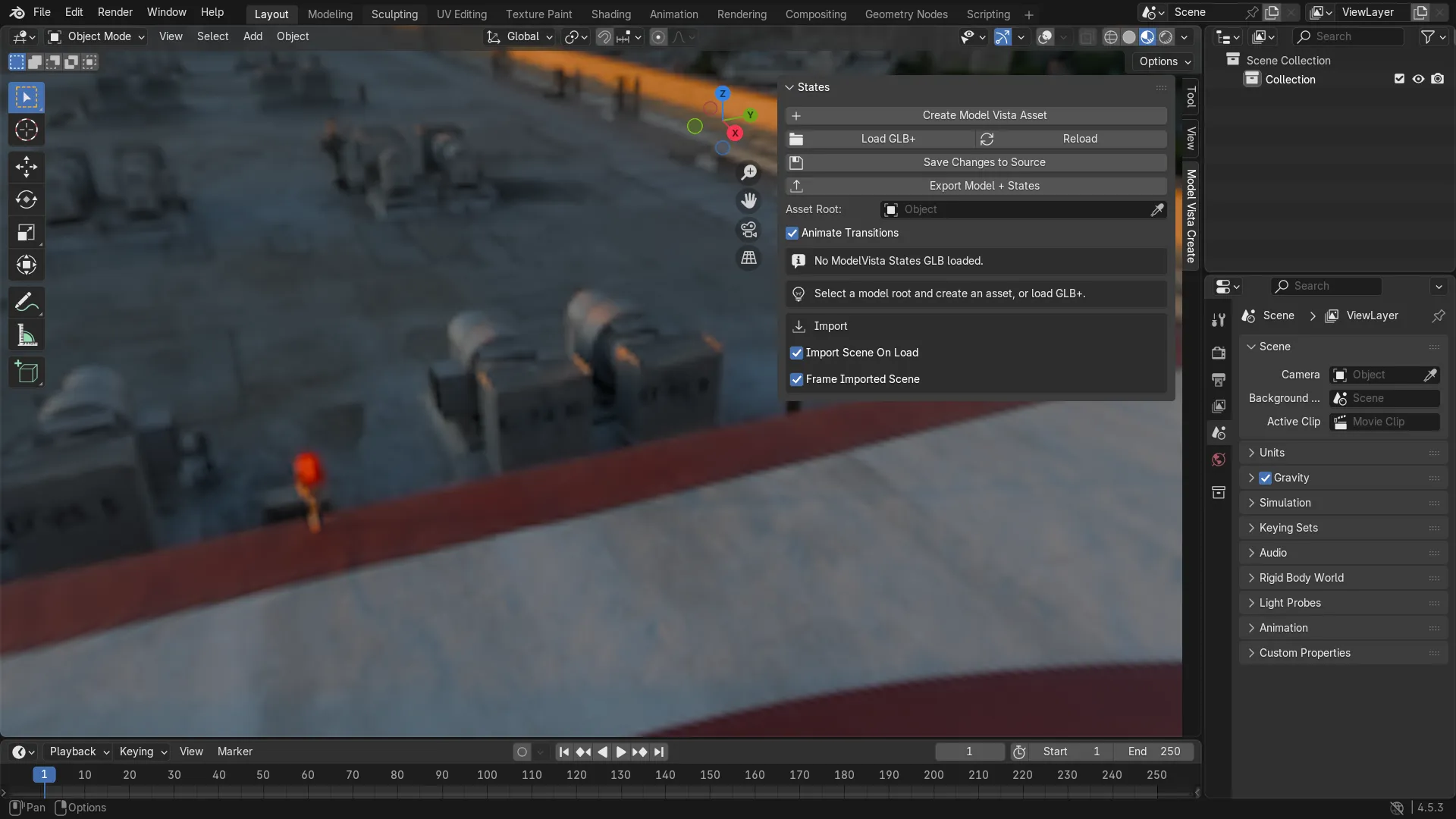Click the Reload button
The height and width of the screenshot is (819, 1456).
pyautogui.click(x=1072, y=139)
